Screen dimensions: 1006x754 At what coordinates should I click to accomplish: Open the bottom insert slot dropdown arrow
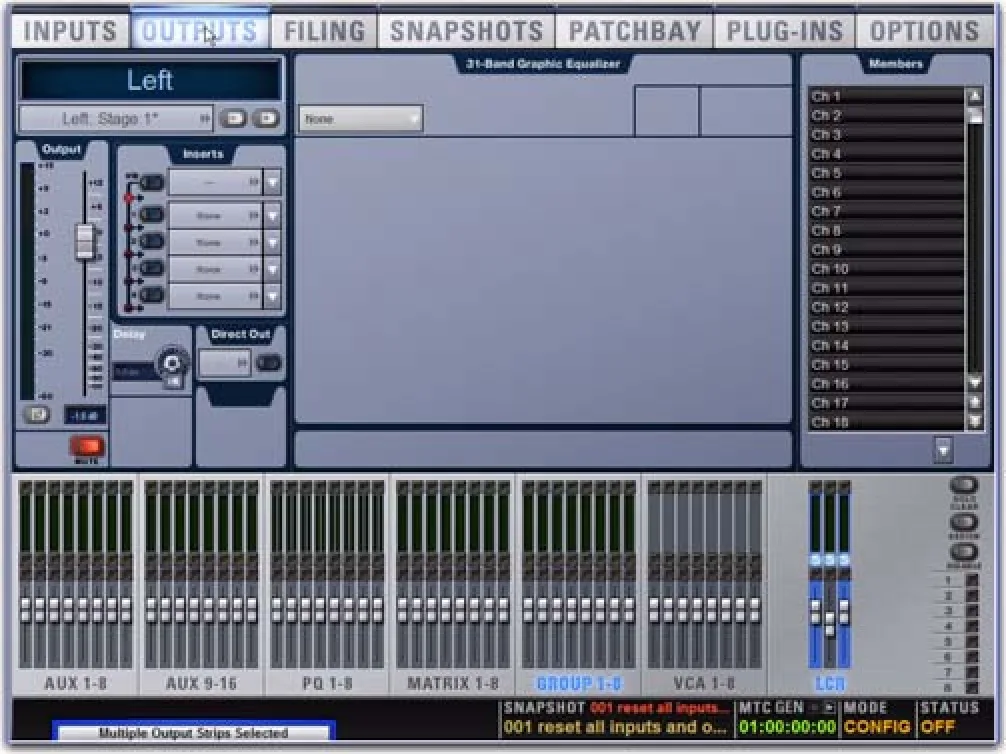272,296
